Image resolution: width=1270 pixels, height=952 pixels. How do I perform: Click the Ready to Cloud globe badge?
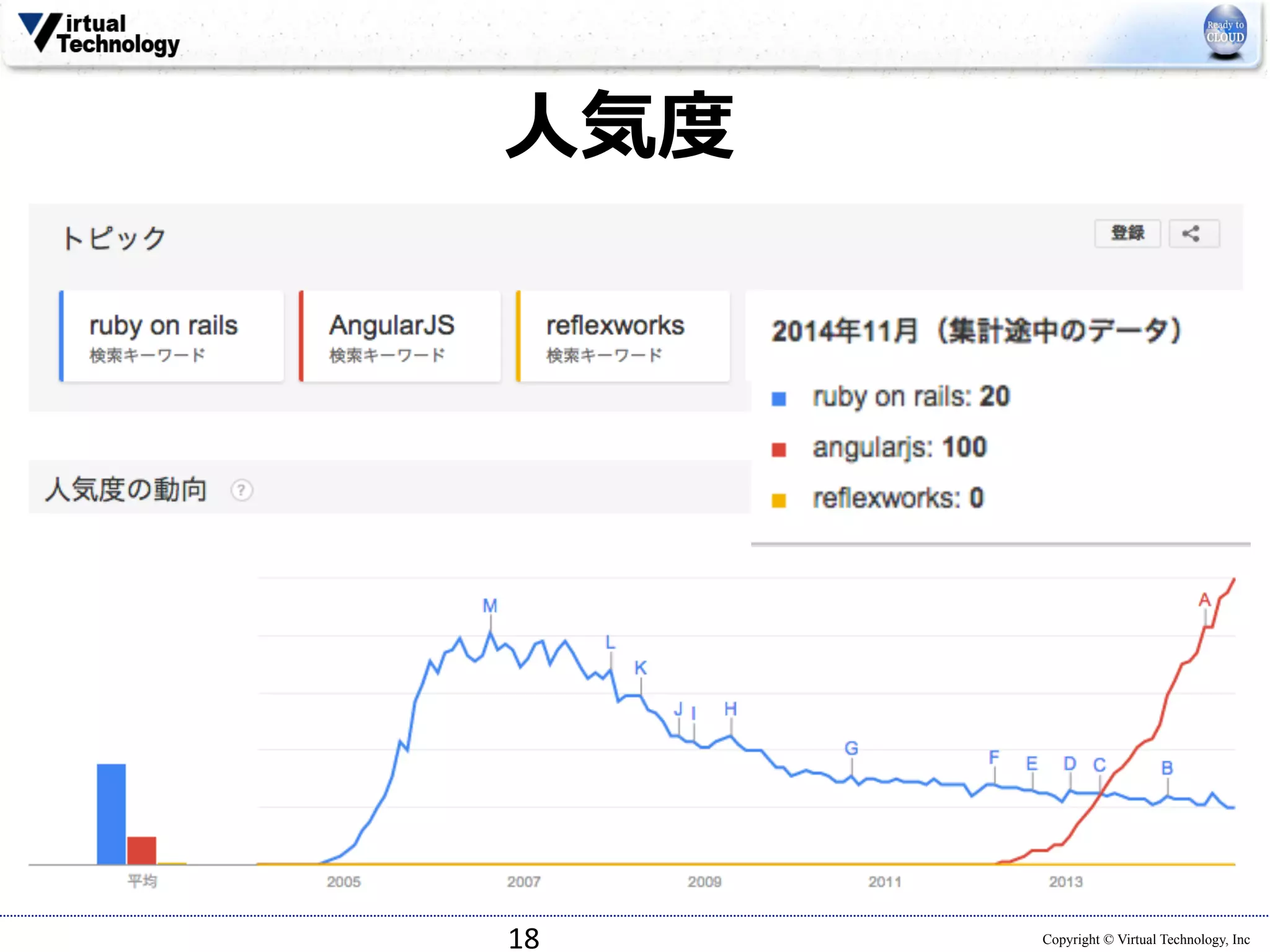click(x=1225, y=32)
